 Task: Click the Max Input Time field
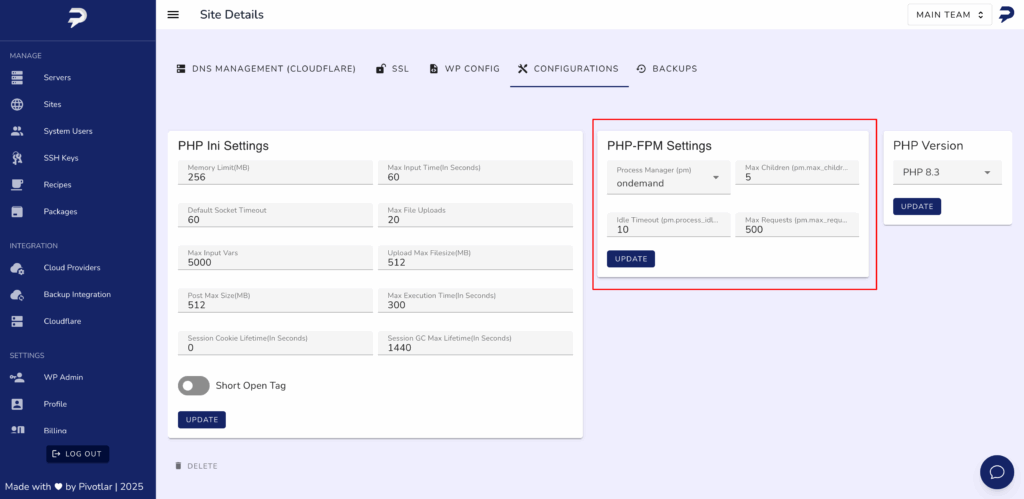[x=475, y=172]
